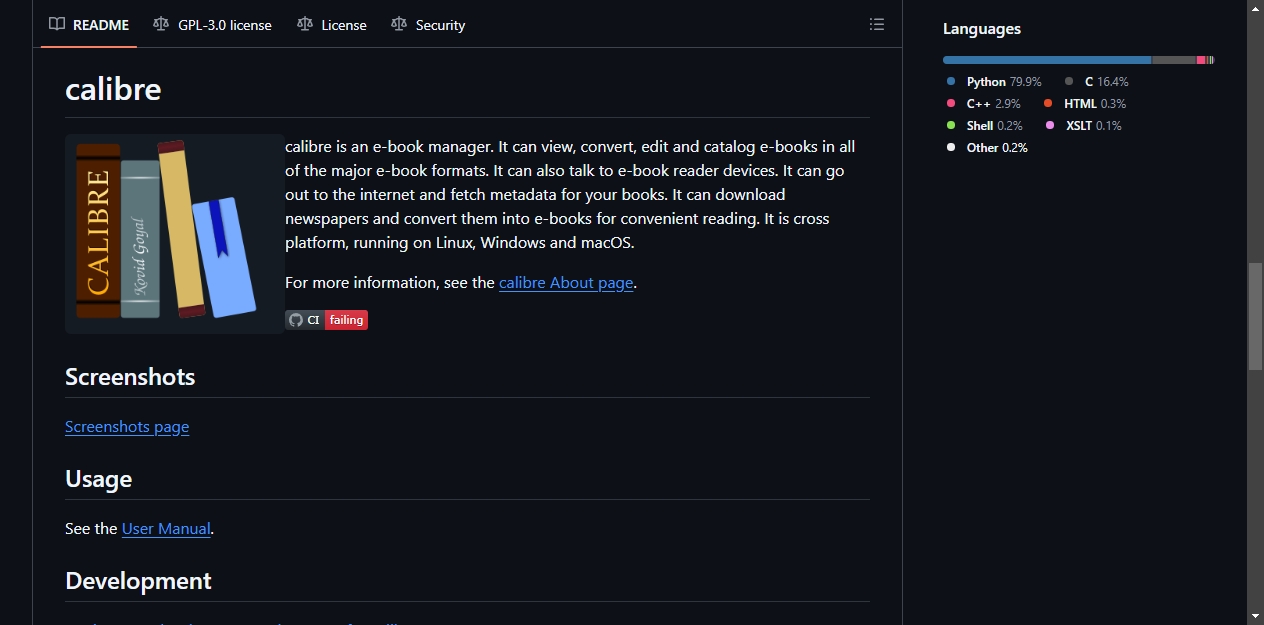1264x625 pixels.
Task: Open the README outline menu
Action: pos(877,25)
